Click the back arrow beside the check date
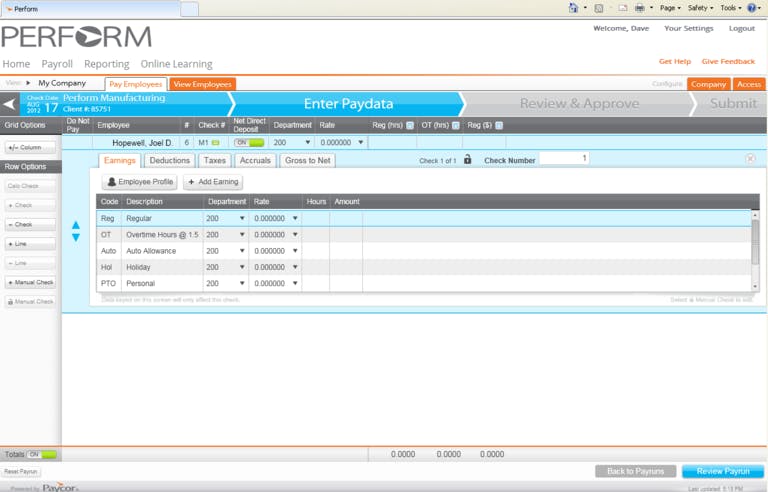The height and width of the screenshot is (492, 768). point(9,104)
